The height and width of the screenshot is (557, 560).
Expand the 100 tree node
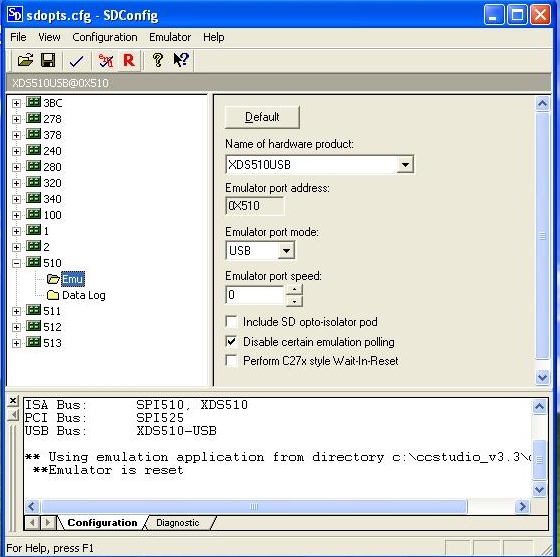pyautogui.click(x=16, y=215)
